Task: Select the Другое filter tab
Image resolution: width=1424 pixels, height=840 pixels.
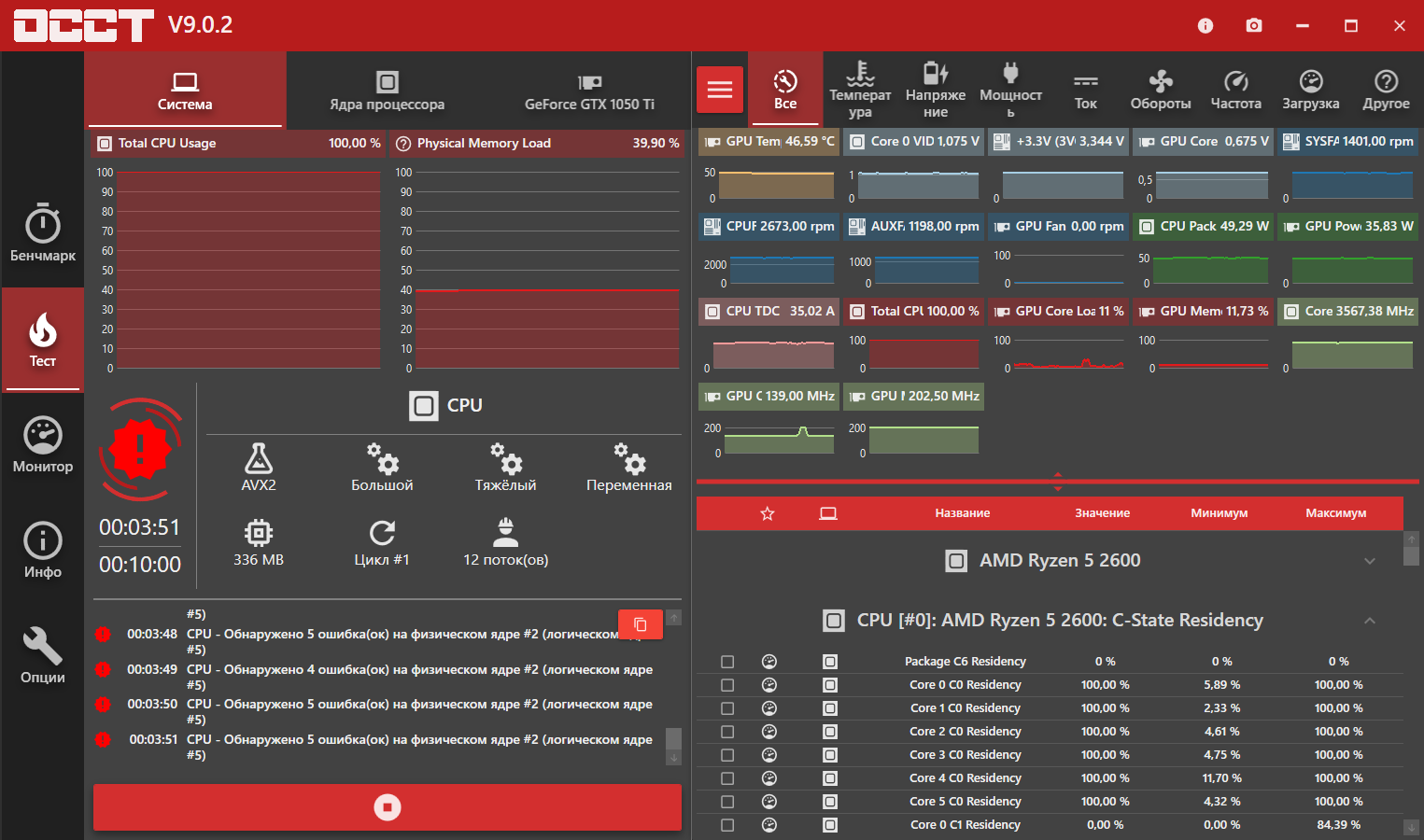Action: tap(1386, 90)
